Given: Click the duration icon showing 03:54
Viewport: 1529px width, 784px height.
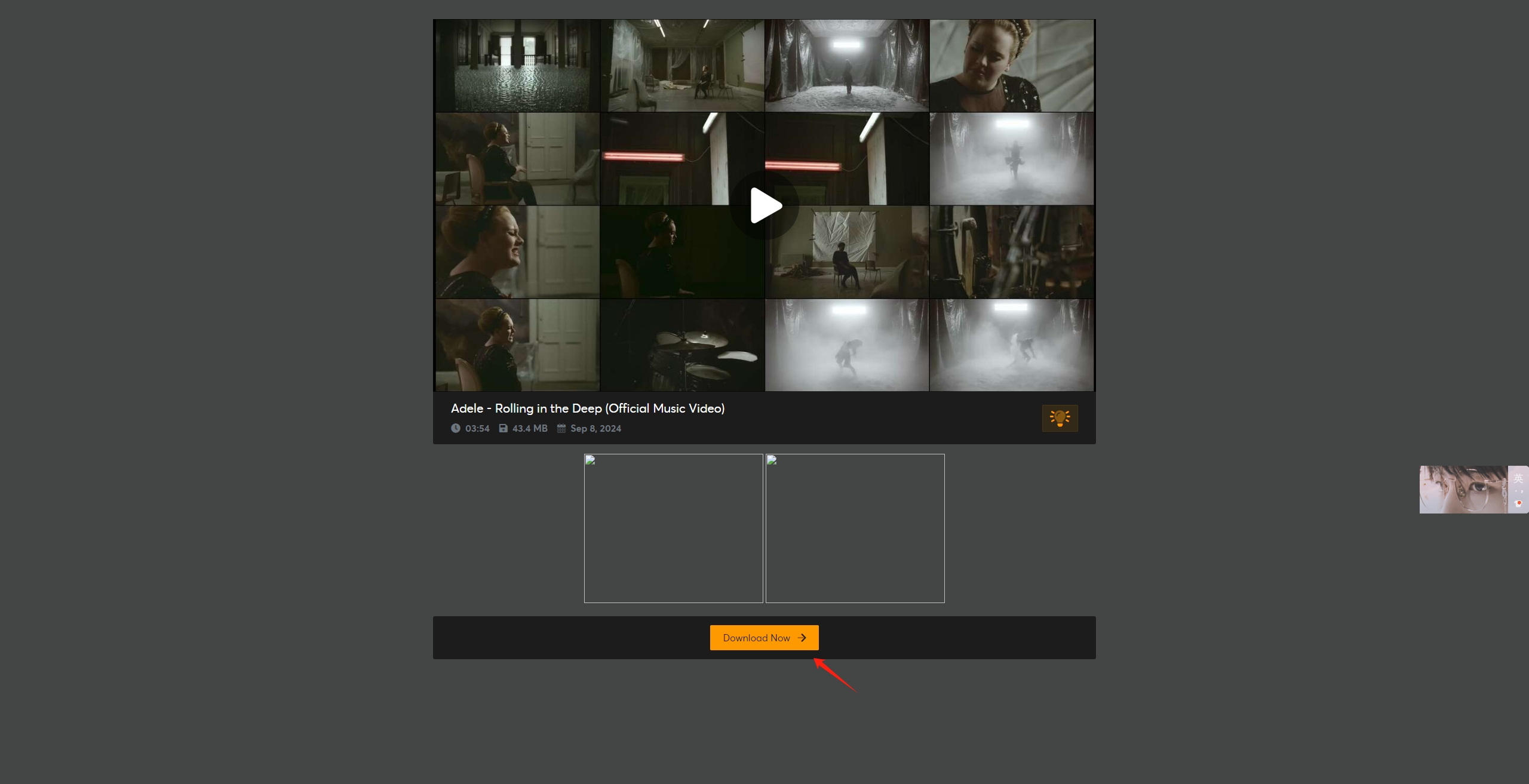Looking at the screenshot, I should 455,428.
